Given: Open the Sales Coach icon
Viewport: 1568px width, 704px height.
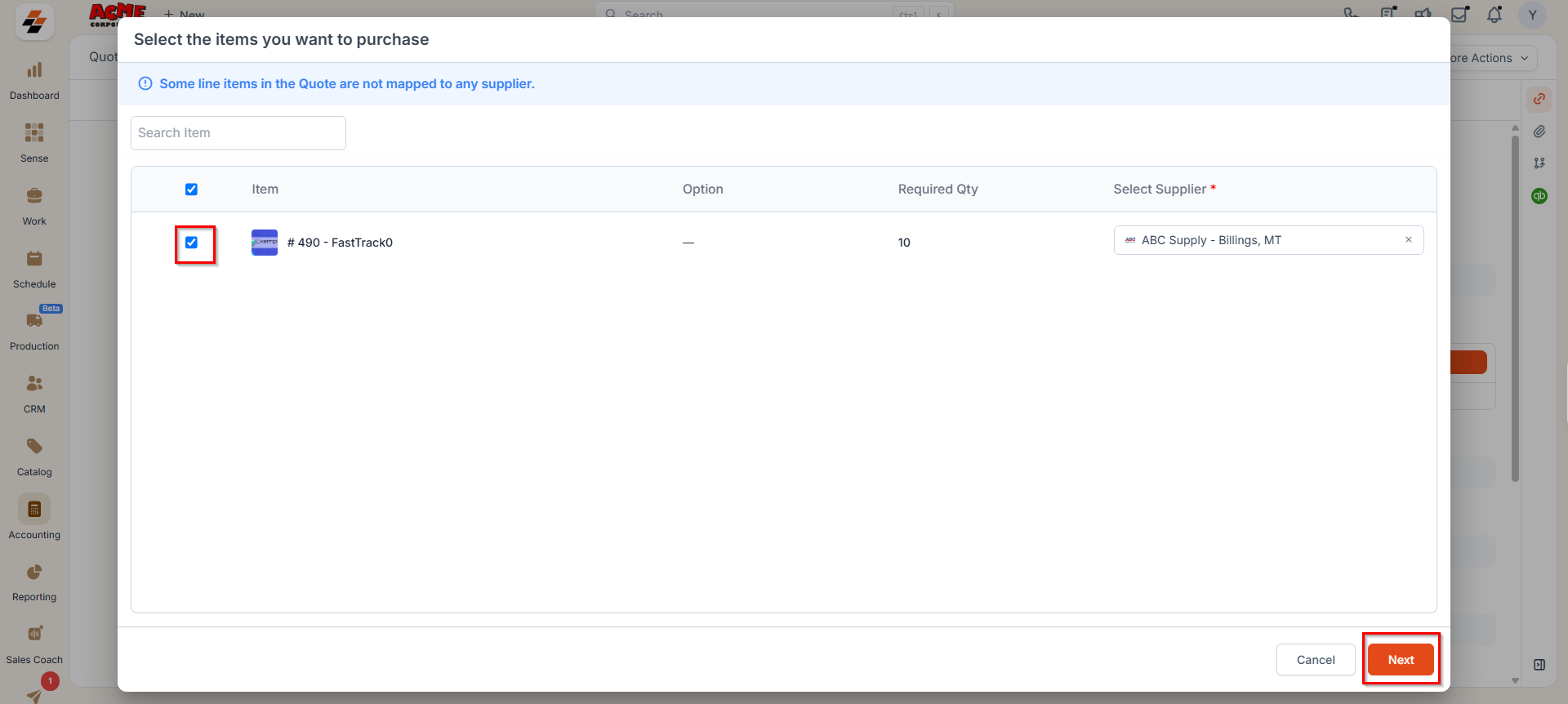Looking at the screenshot, I should [34, 634].
